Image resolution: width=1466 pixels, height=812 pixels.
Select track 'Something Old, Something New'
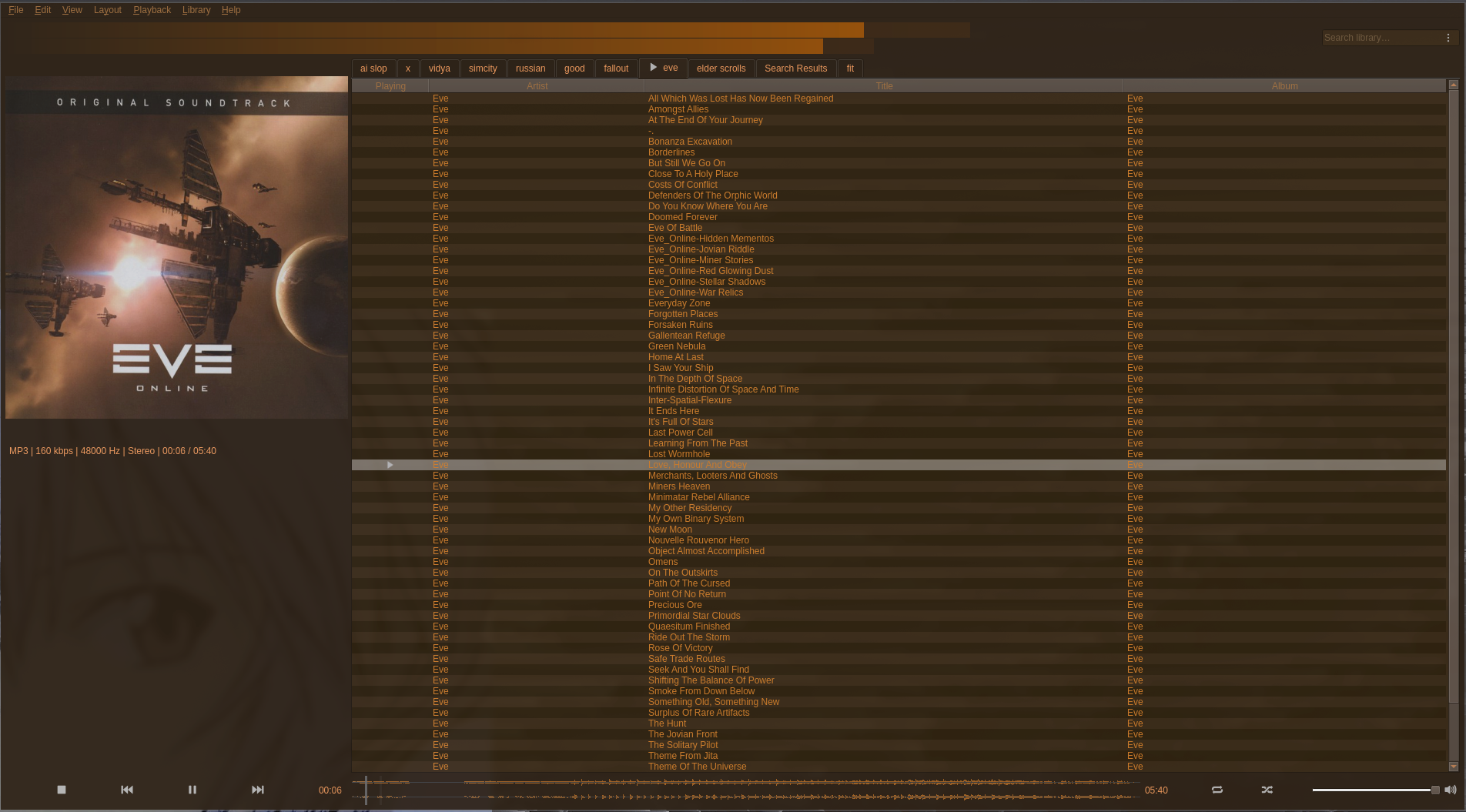714,702
